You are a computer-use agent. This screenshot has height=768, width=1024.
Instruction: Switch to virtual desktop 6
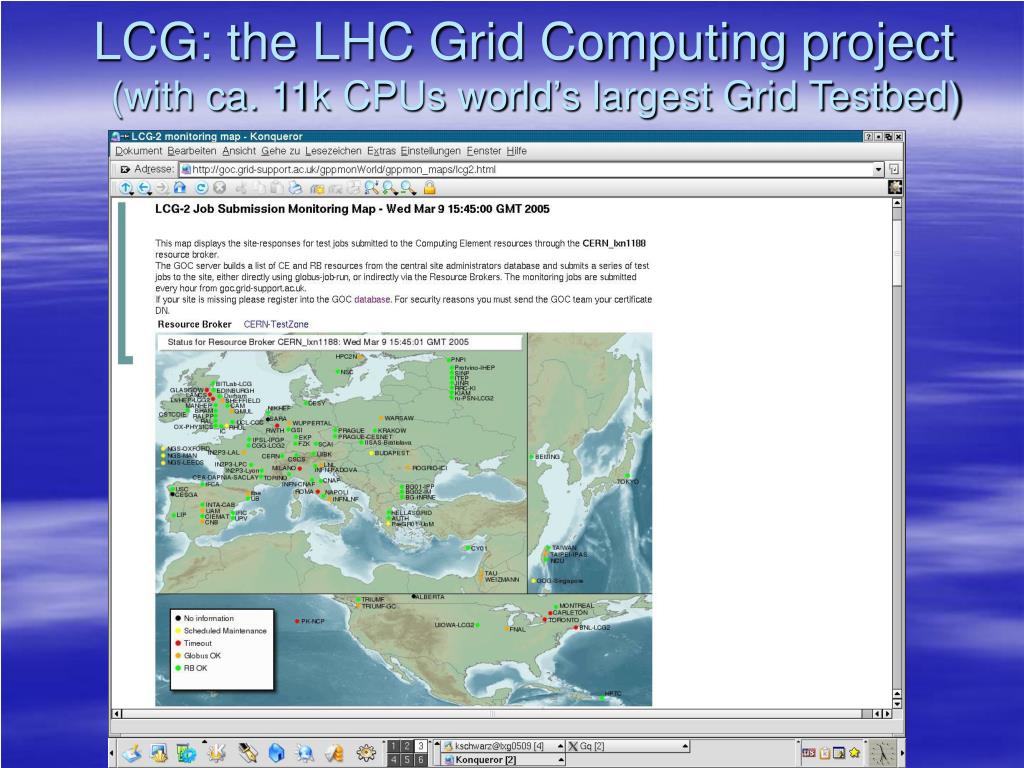click(x=421, y=760)
